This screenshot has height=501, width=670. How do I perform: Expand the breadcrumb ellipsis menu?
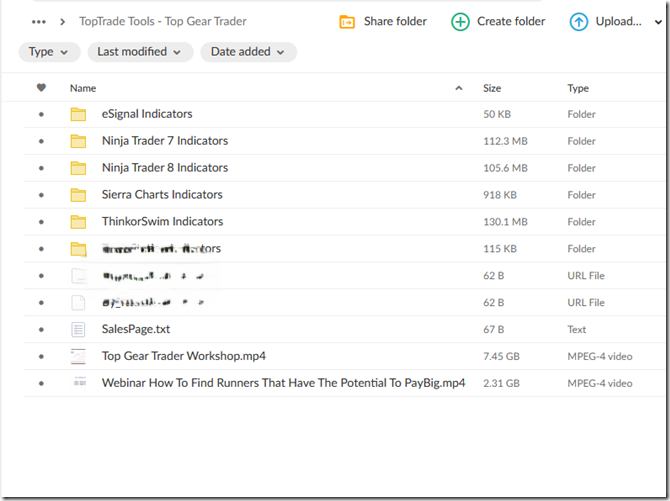click(39, 21)
